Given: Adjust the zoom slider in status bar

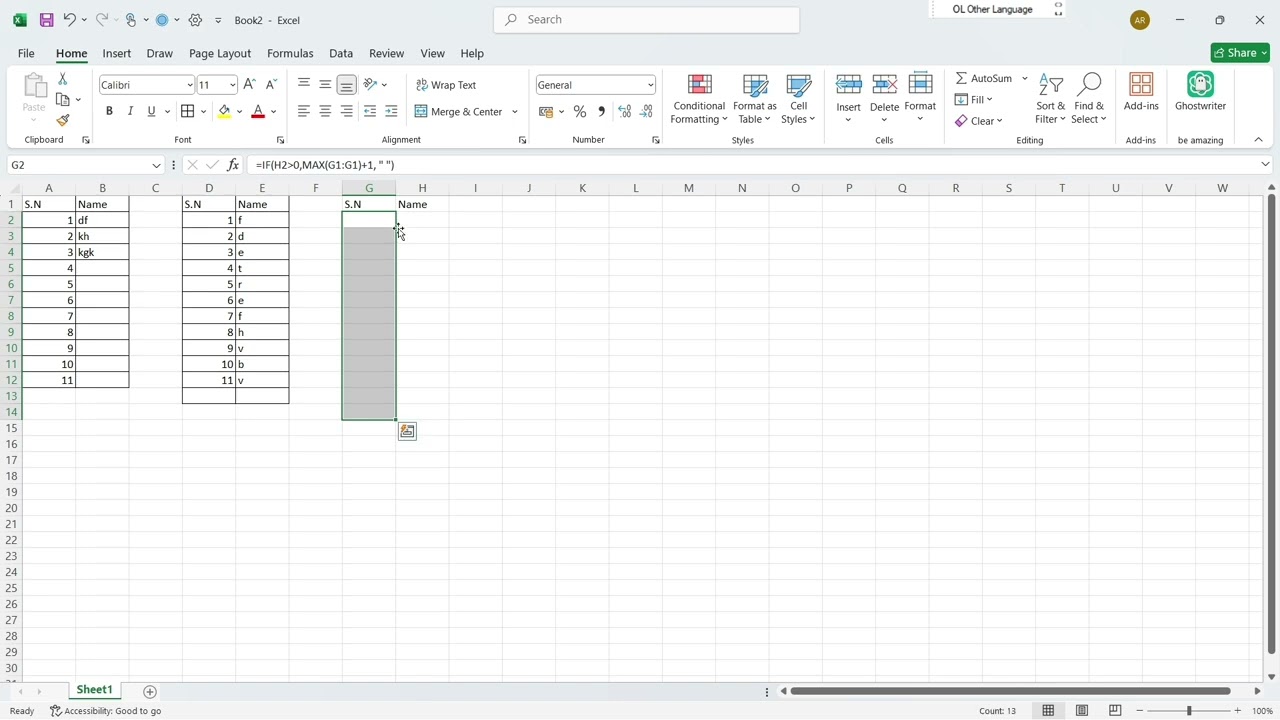Looking at the screenshot, I should point(1189,711).
